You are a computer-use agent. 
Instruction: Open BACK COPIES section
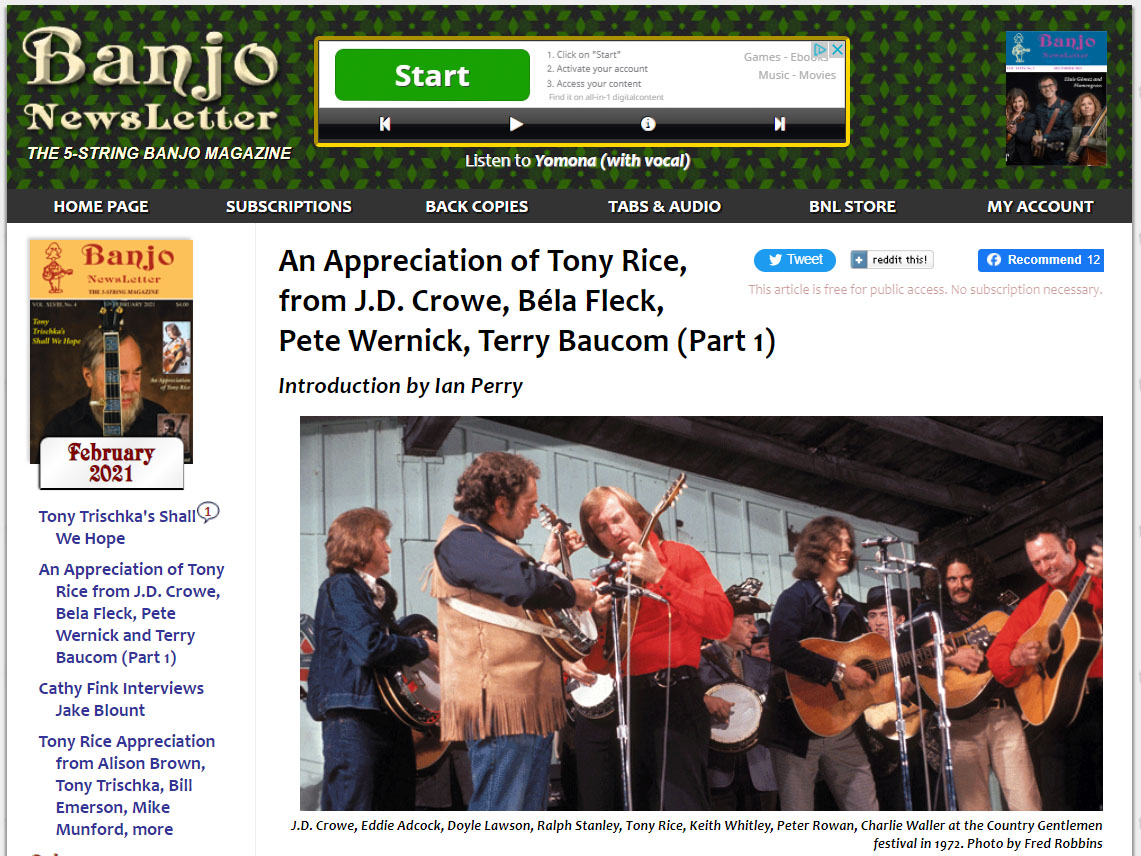[477, 207]
